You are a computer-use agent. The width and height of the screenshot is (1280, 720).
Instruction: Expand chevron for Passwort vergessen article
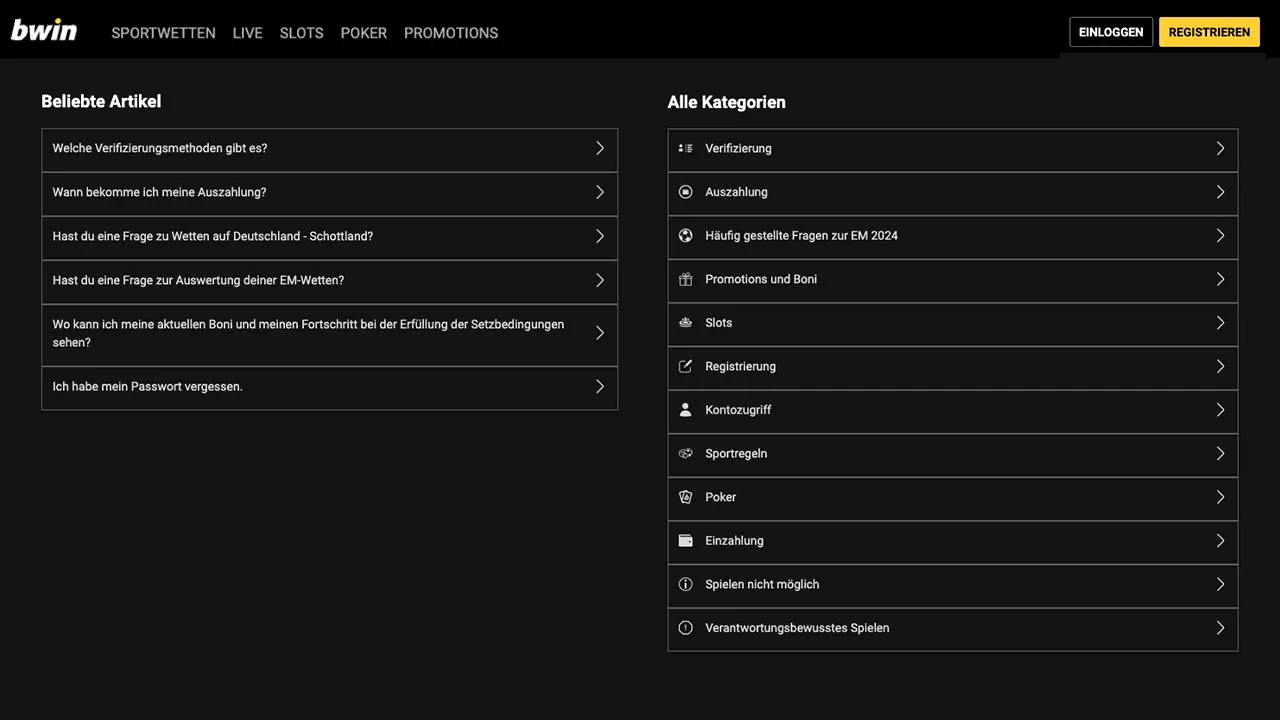(x=600, y=386)
